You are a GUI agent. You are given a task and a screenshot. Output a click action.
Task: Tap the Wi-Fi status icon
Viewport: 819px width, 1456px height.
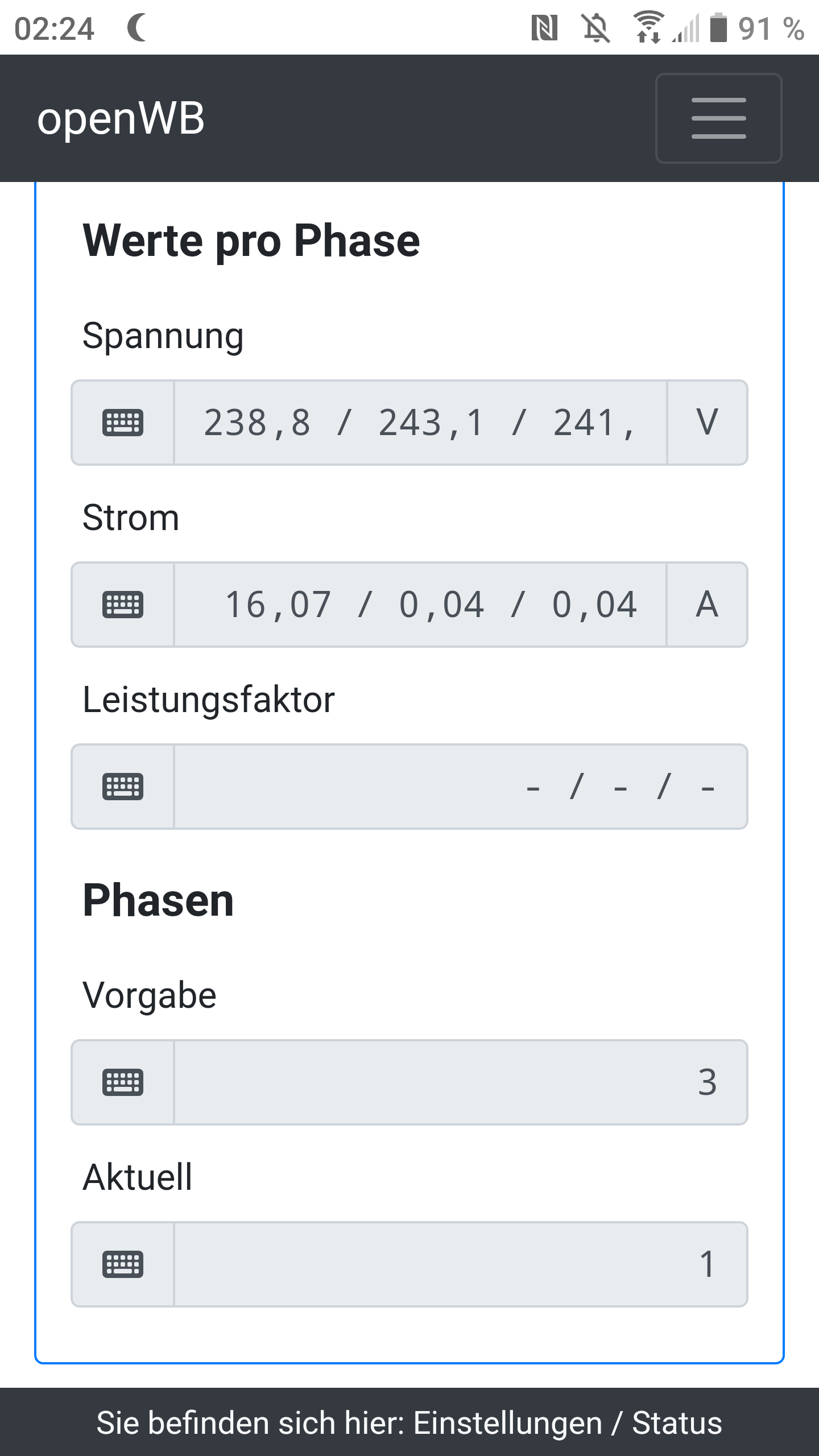[x=648, y=28]
